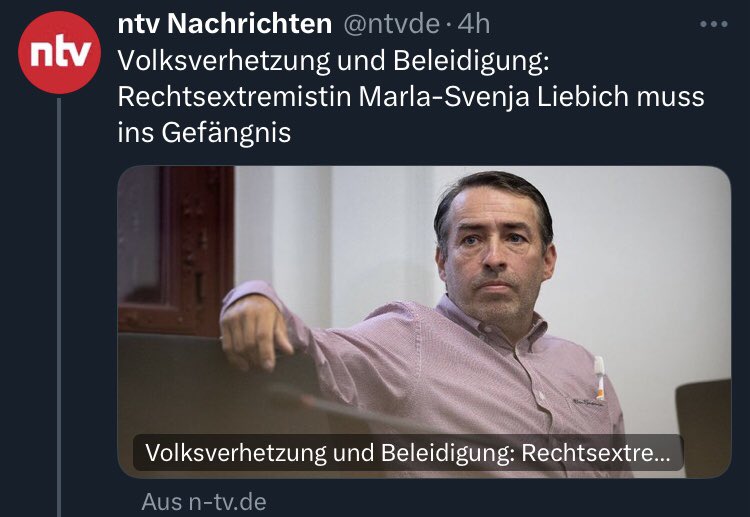This screenshot has height=517, width=750.
Task: Click the red ntv logo avatar
Action: tap(59, 53)
